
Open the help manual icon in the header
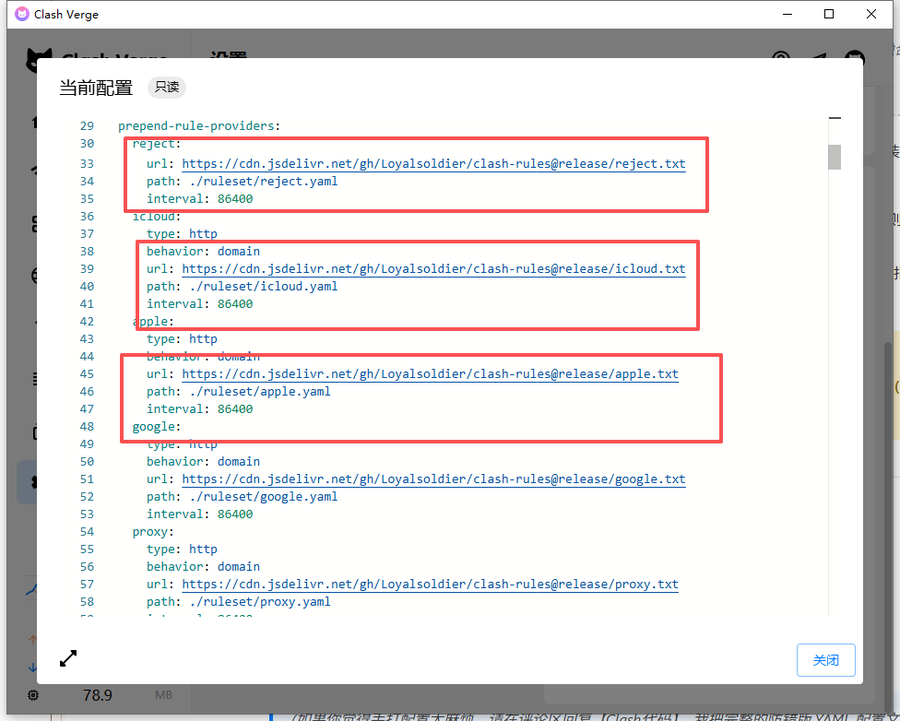pyautogui.click(x=781, y=59)
